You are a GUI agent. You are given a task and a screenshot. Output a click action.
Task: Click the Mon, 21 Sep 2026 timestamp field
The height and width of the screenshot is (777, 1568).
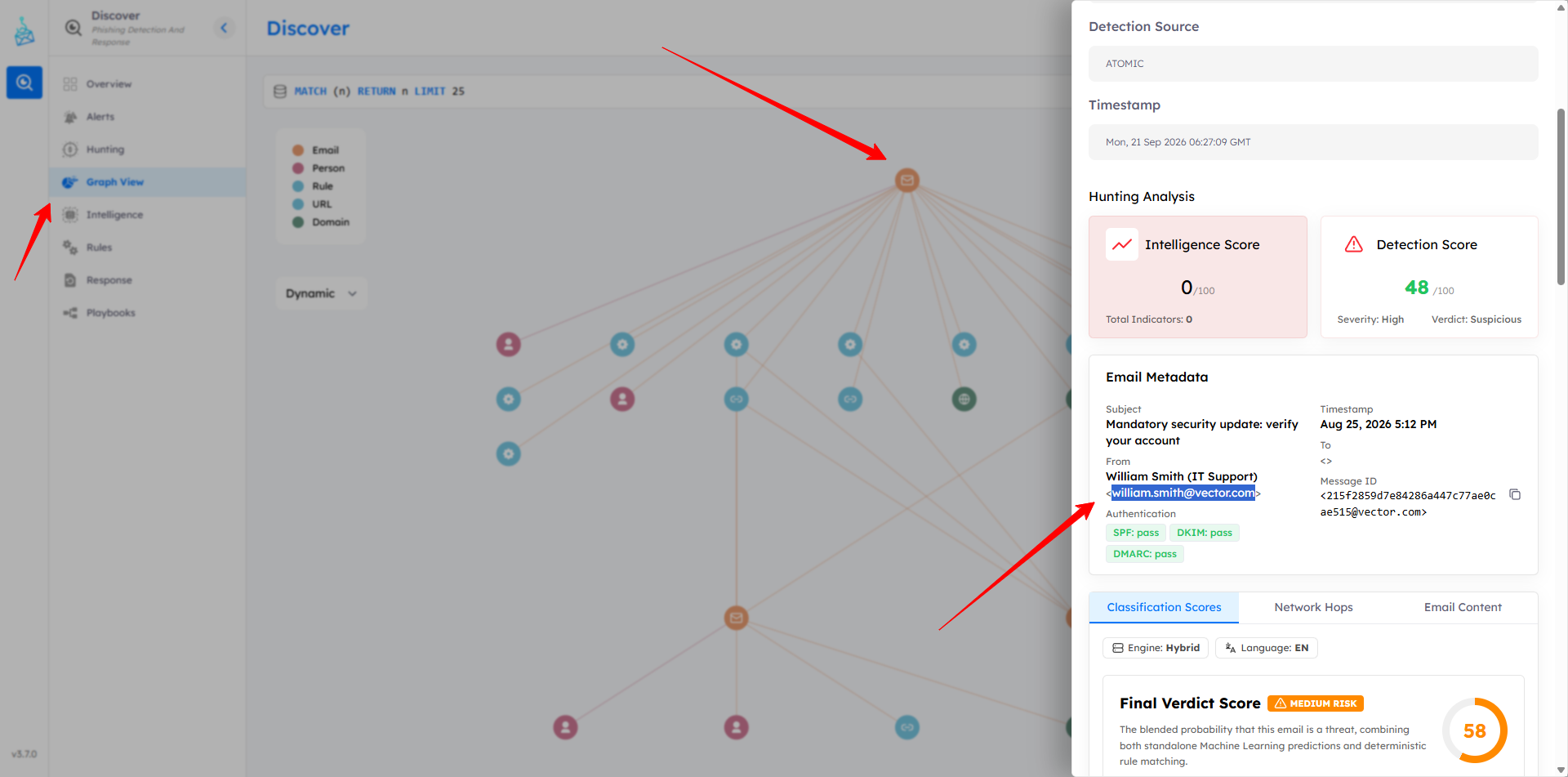(1313, 142)
